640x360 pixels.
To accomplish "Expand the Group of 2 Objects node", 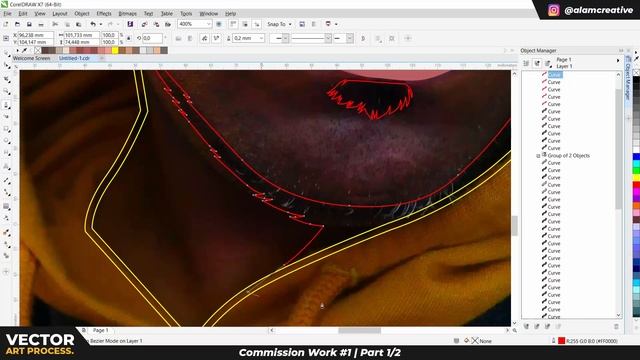I will pos(538,156).
